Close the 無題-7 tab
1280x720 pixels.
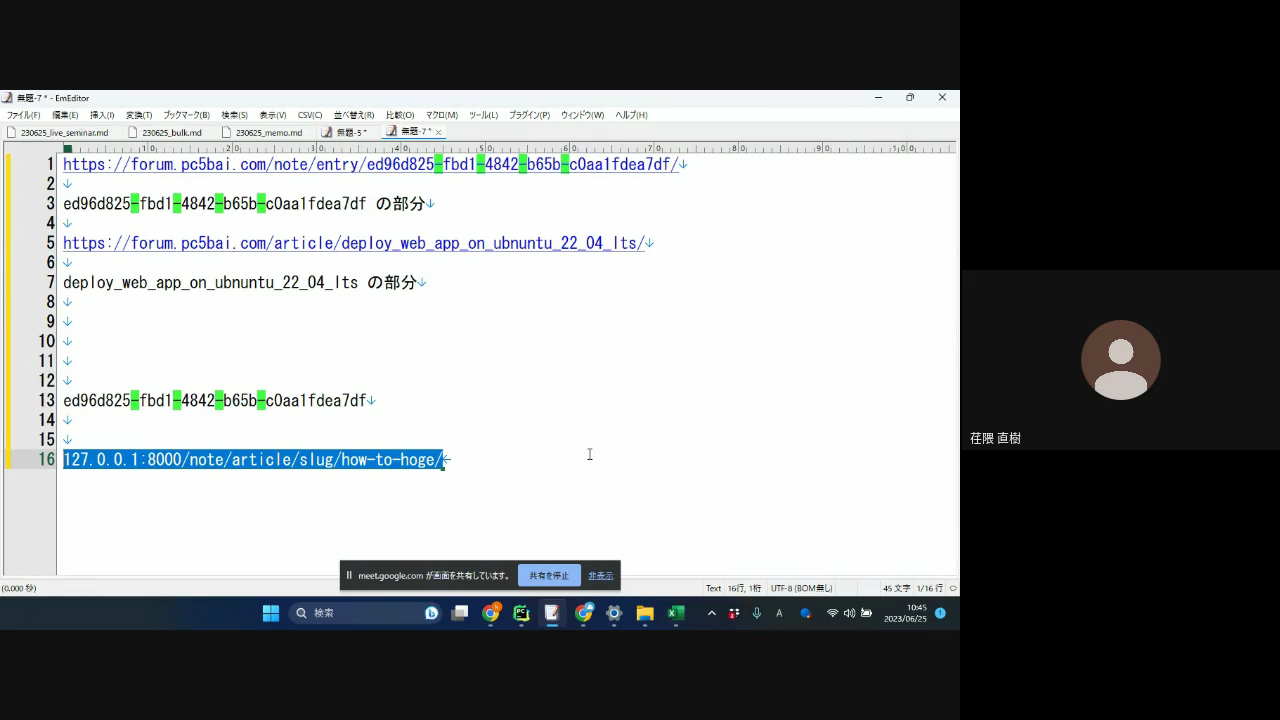(438, 132)
